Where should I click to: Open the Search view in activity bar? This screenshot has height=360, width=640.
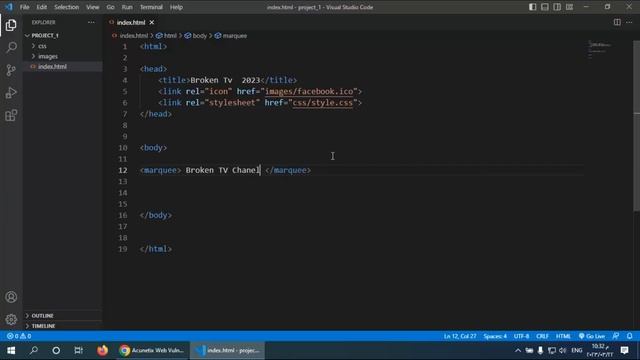point(11,47)
